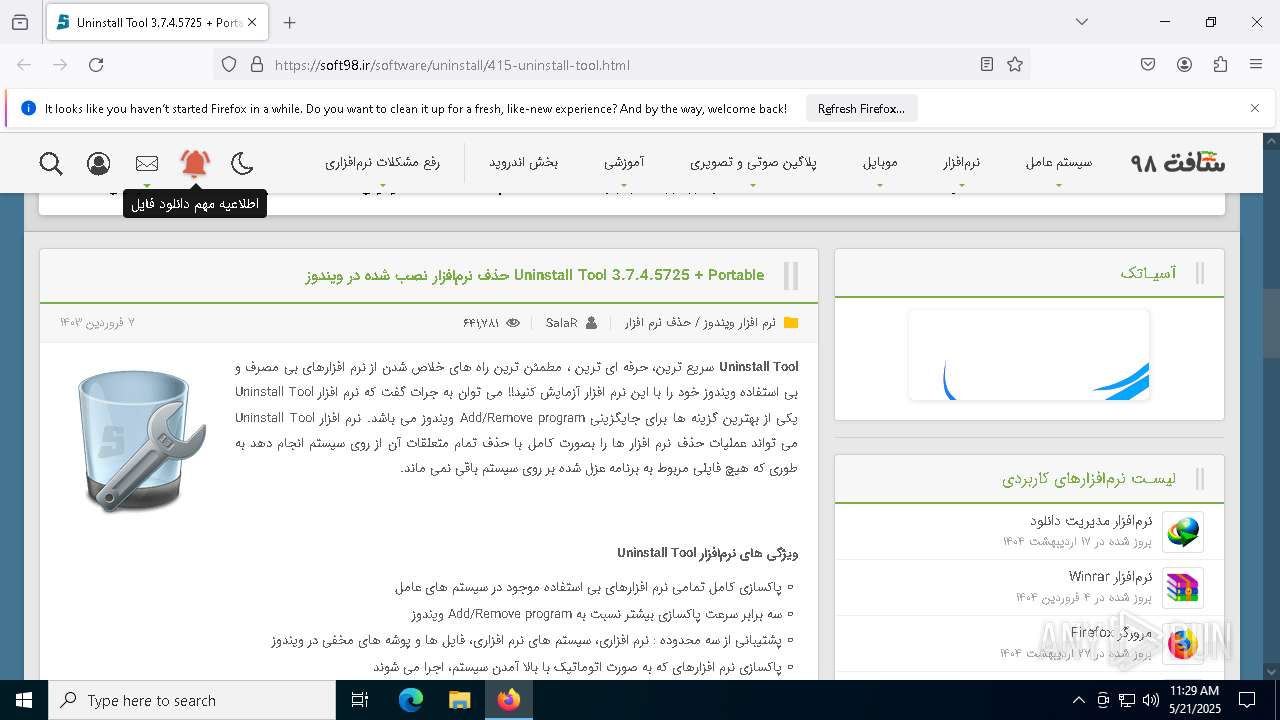Expand the آموزشی navigation menu
This screenshot has width=1280, height=720.
pyautogui.click(x=624, y=162)
